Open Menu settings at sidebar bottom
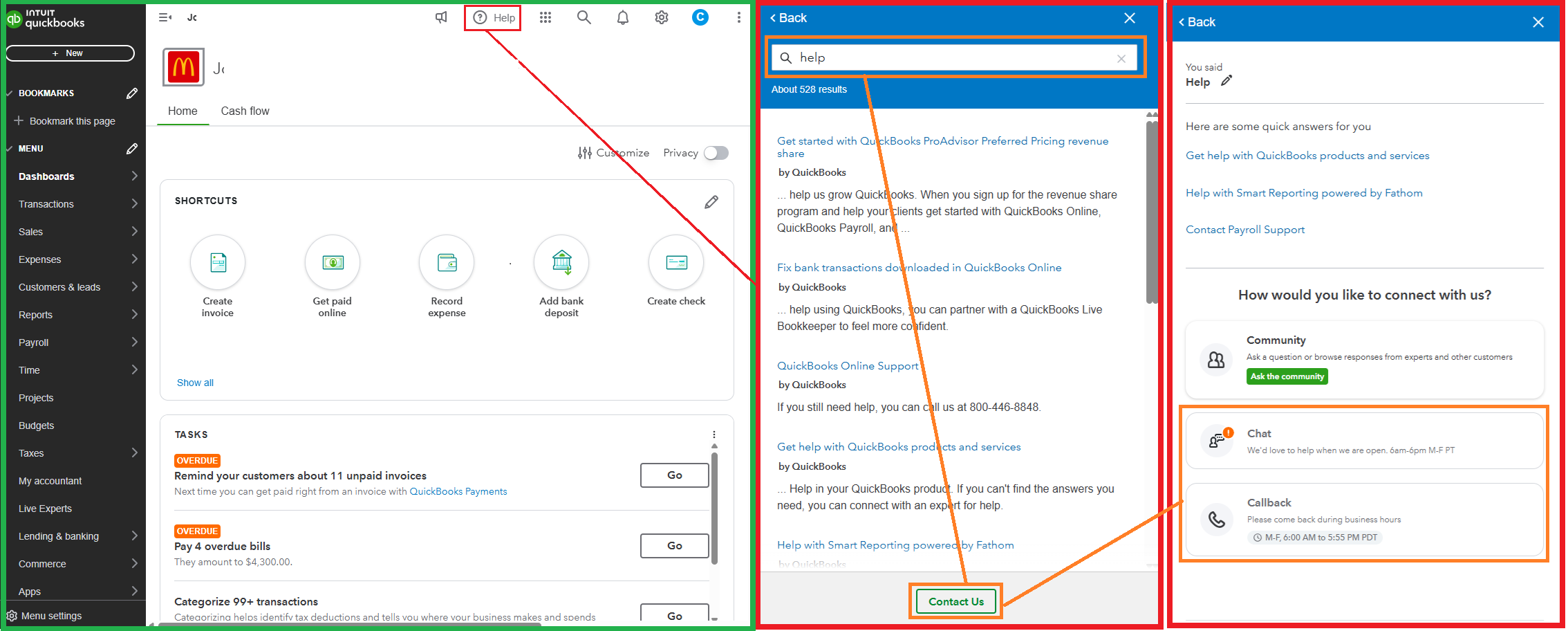This screenshot has height=631, width=1568. [44, 616]
